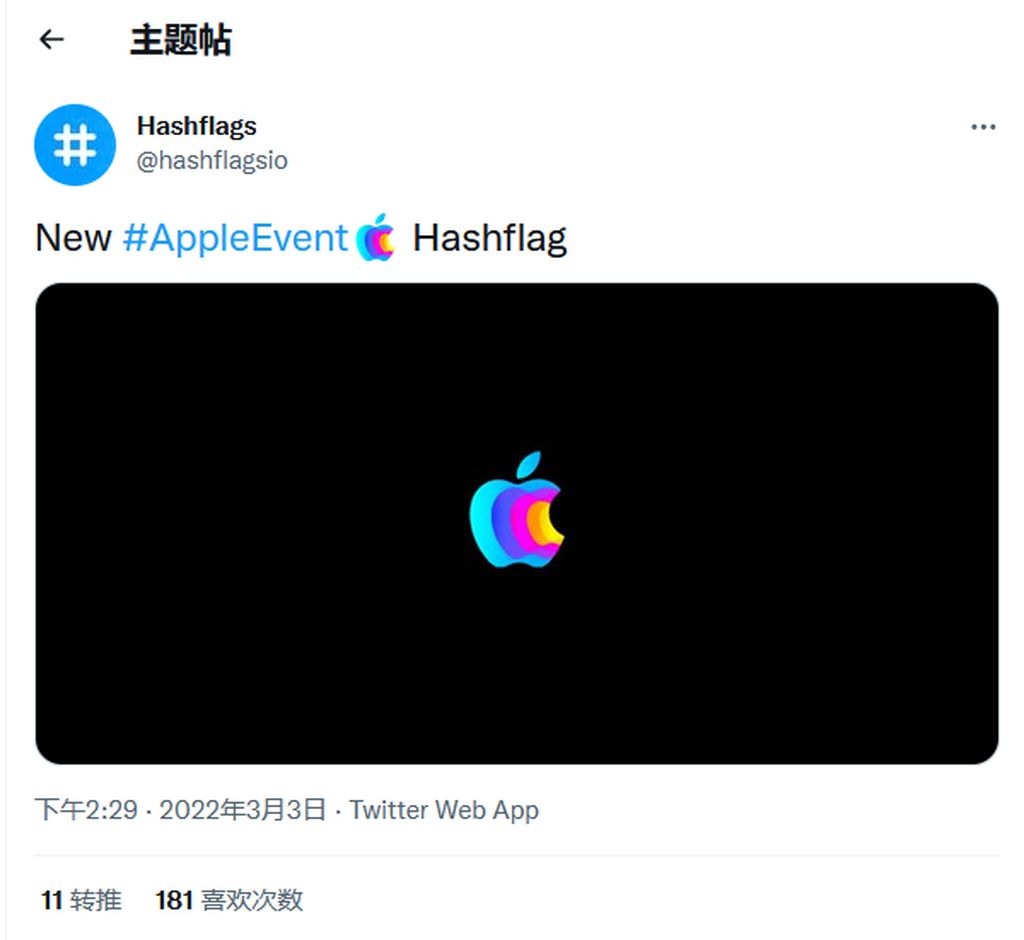Open the #AppleEvent hashtag link
The width and height of the screenshot is (1024, 940).
click(x=235, y=238)
